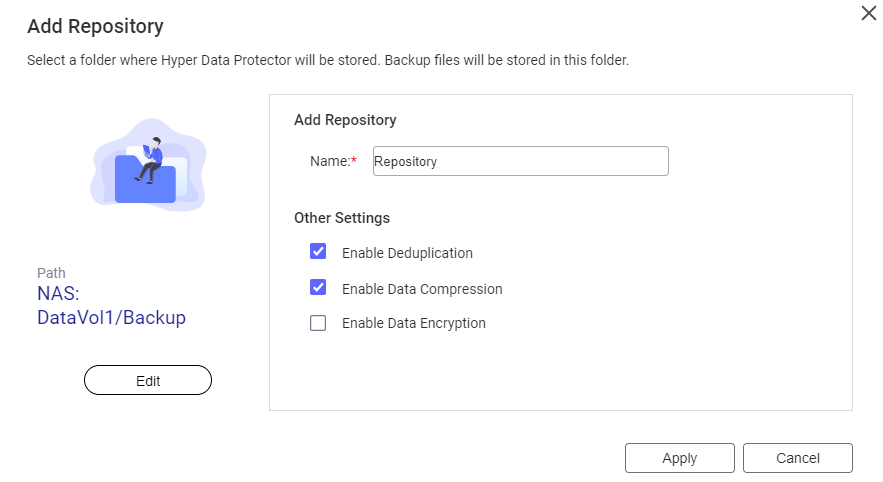Close the Add Repository dialog
The image size is (883, 482).
[x=868, y=13]
